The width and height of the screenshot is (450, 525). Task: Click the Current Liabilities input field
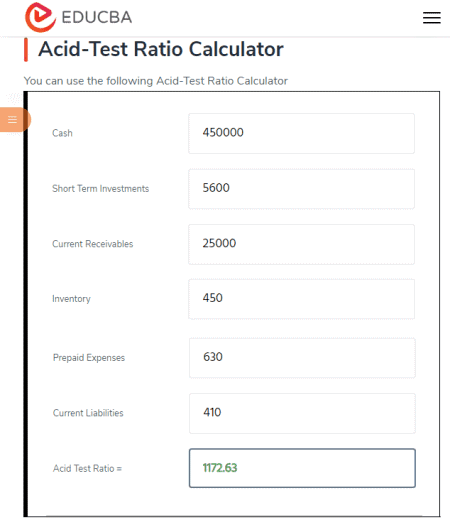coord(302,414)
